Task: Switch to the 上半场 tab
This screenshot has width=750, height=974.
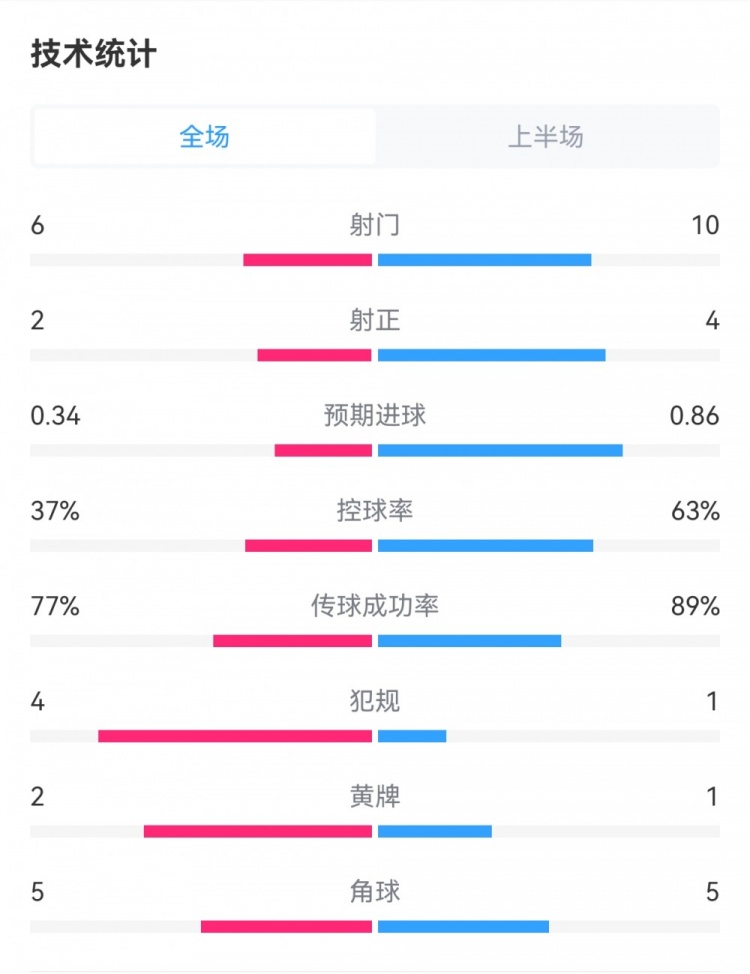Action: tap(545, 137)
